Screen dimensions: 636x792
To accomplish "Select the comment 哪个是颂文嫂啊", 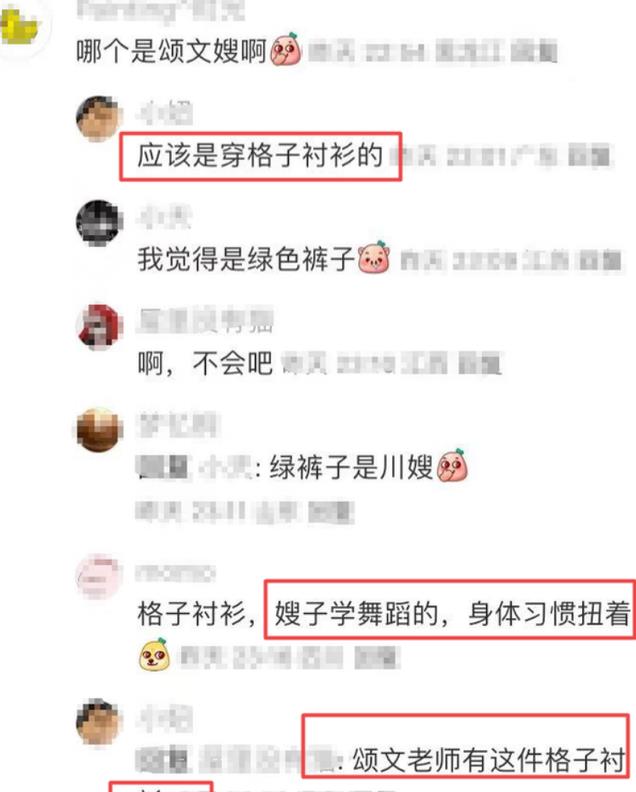I will pos(171,51).
